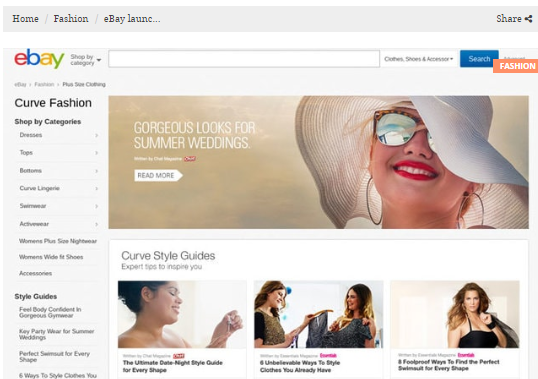Click Expert tips to inspire you text

point(162,267)
